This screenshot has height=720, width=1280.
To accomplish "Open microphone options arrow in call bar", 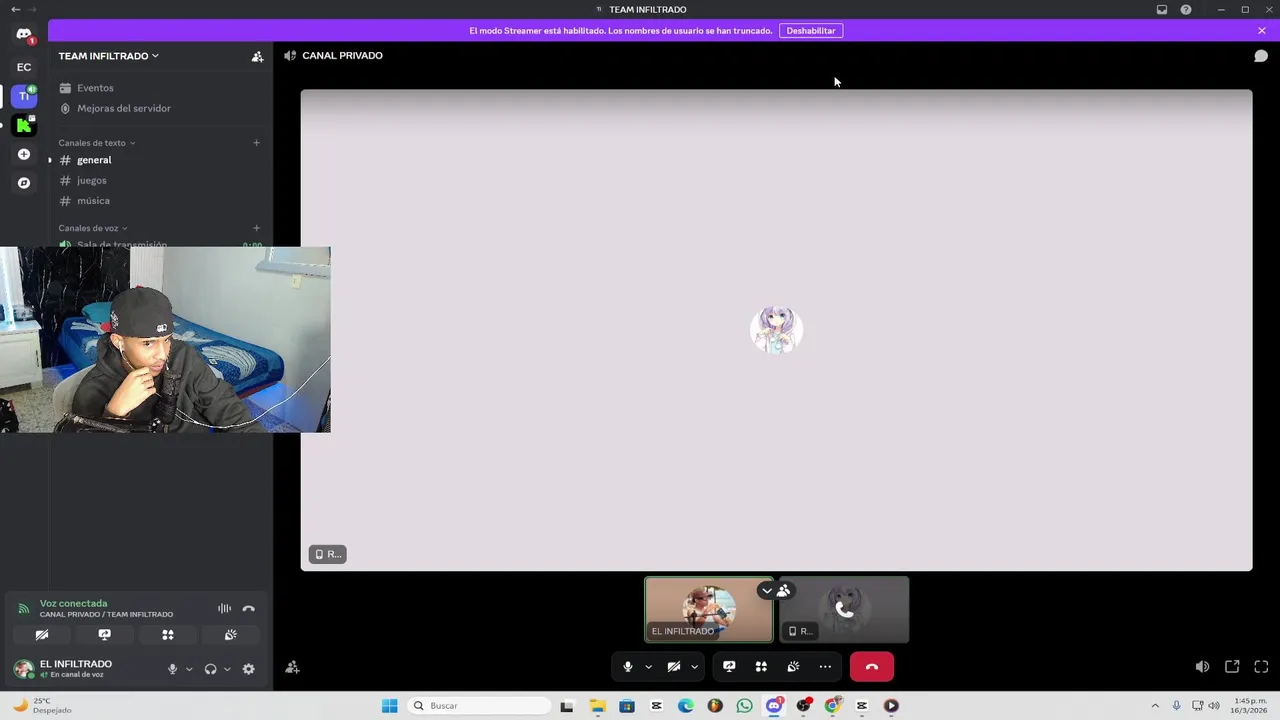I will tap(648, 667).
